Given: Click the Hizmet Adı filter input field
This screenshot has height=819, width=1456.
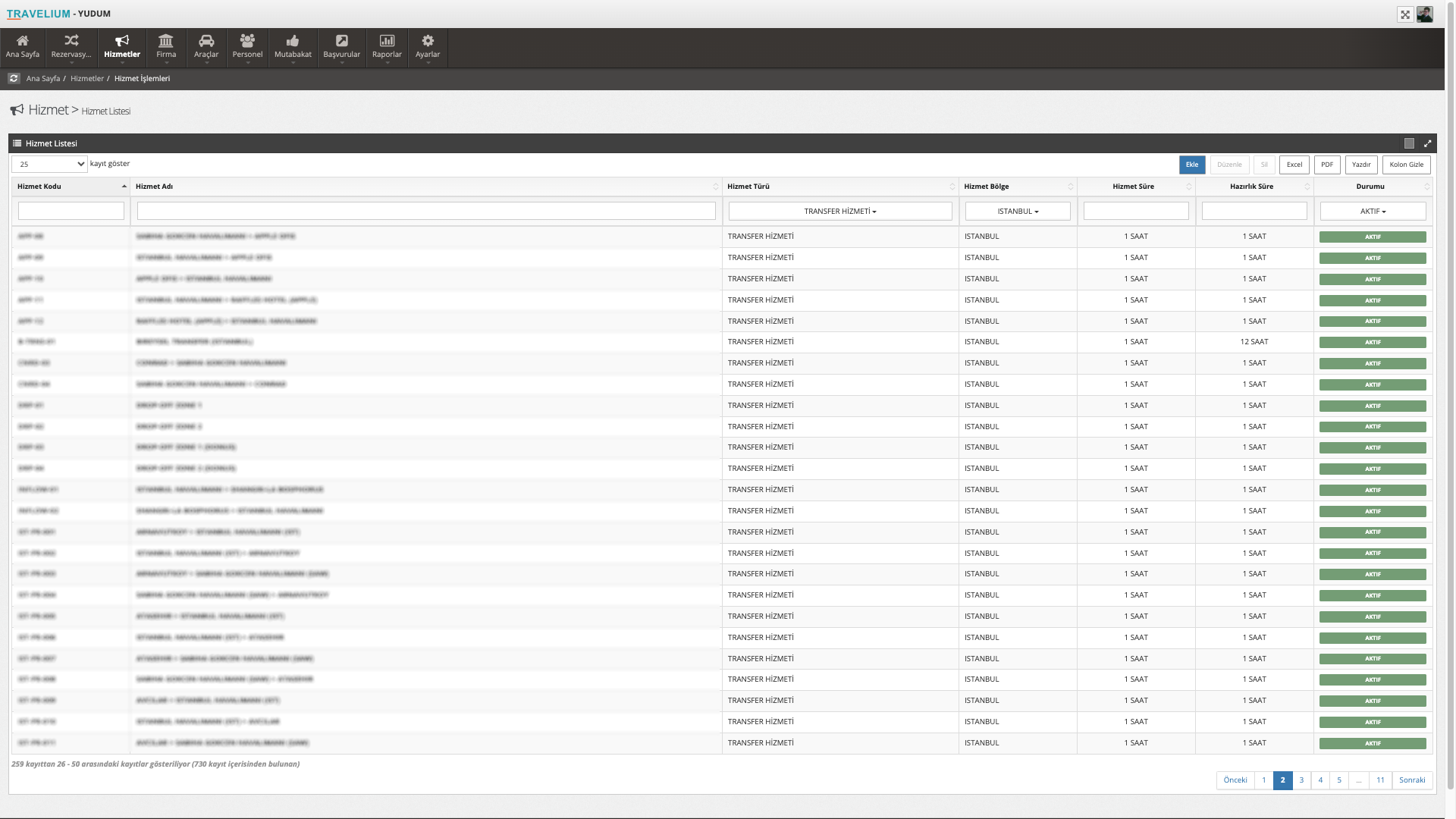Looking at the screenshot, I should pos(426,212).
